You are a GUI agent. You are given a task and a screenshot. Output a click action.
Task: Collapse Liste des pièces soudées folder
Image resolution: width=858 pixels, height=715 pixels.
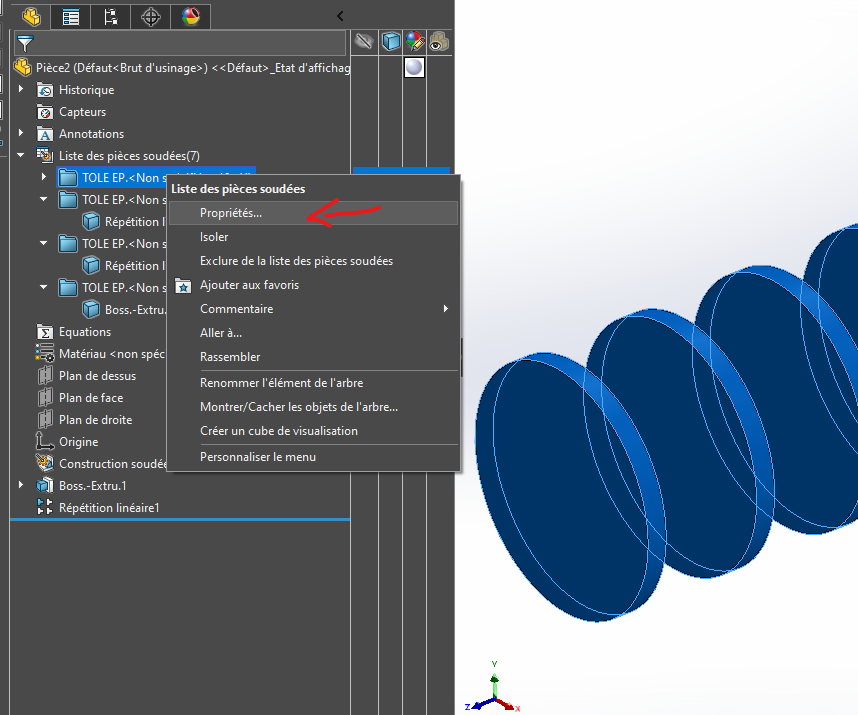pyautogui.click(x=21, y=156)
